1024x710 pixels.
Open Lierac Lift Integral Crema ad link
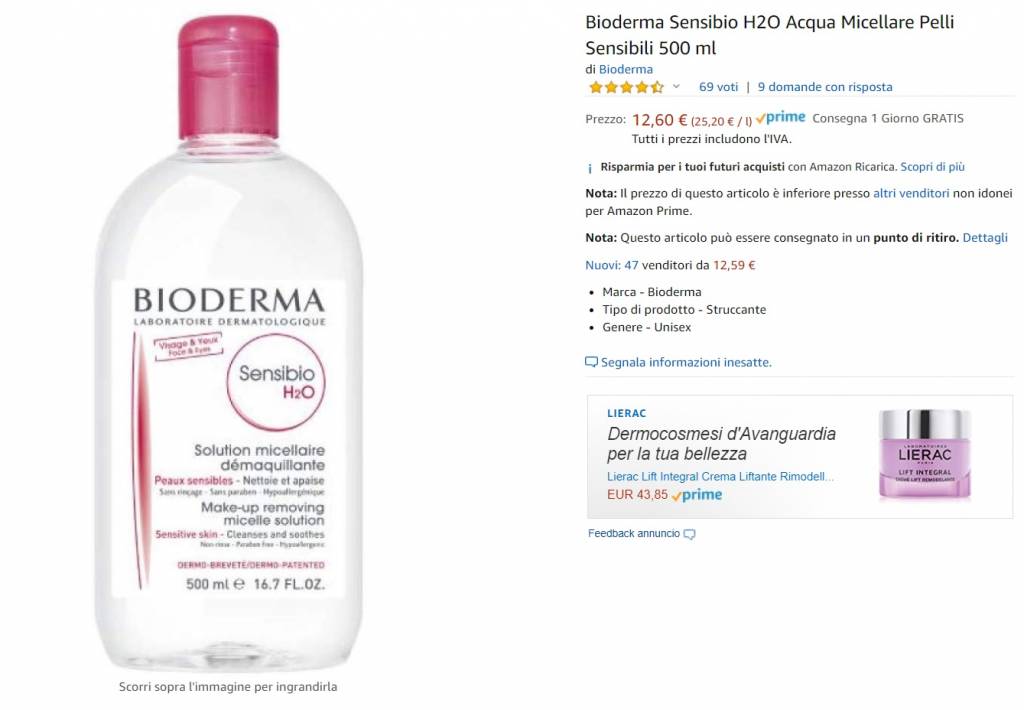click(720, 477)
